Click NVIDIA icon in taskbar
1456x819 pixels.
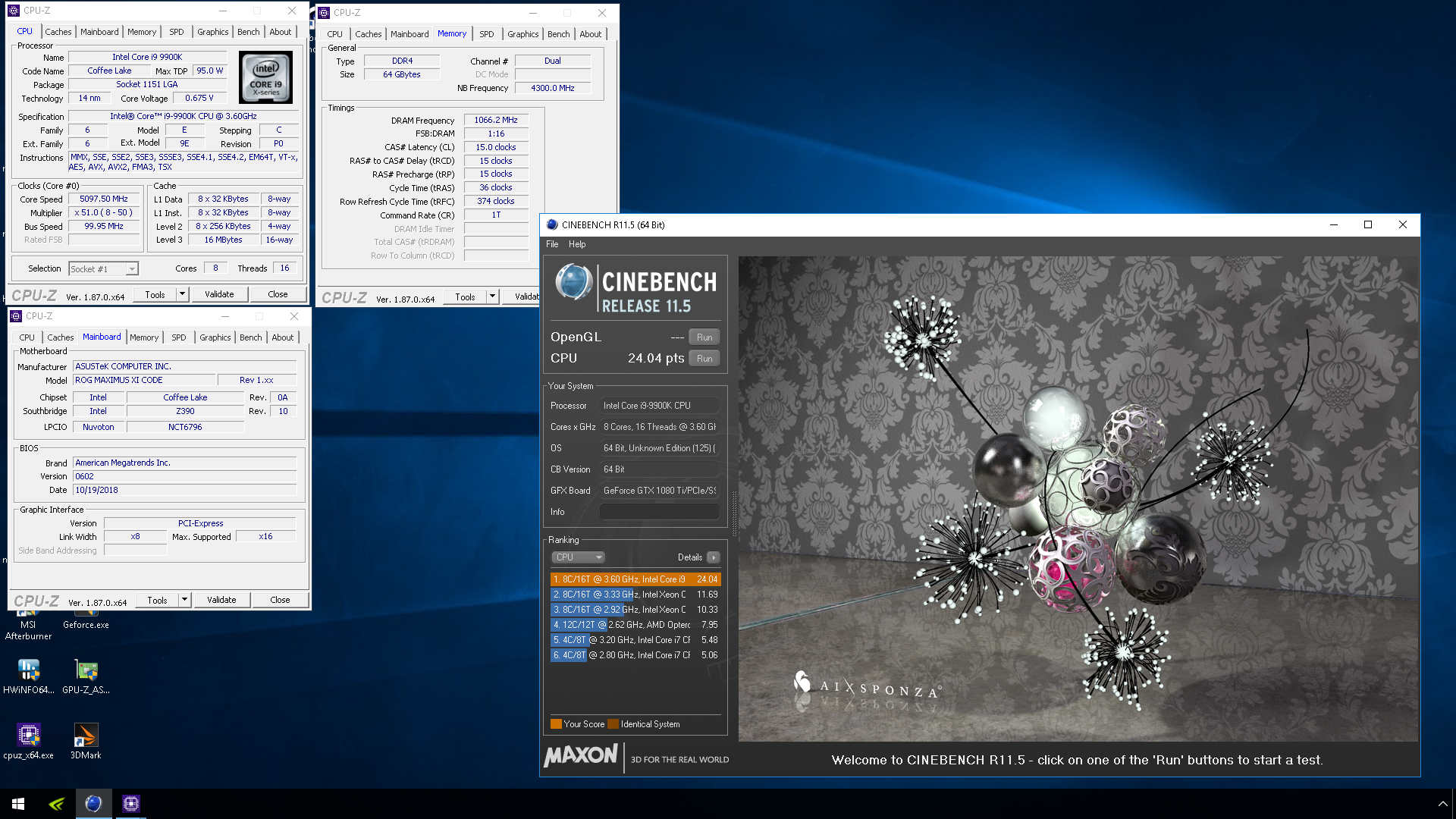point(56,804)
